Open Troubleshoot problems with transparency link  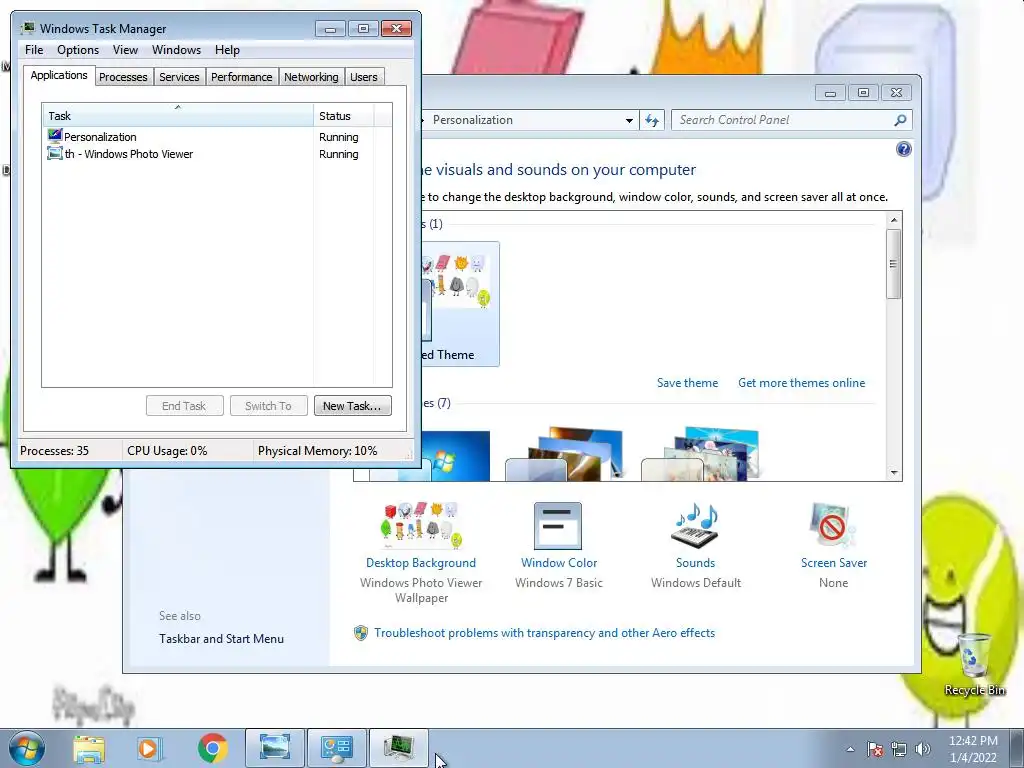click(x=544, y=633)
